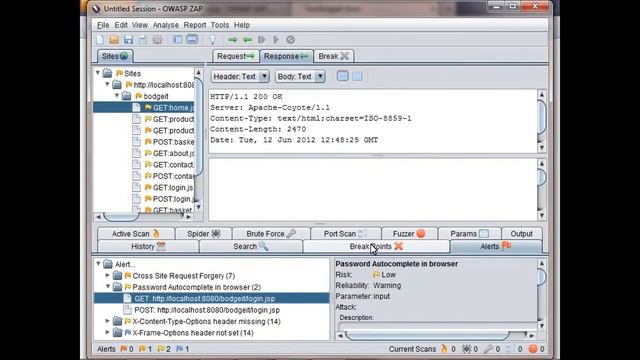640x360 pixels.
Task: Open the Port Scan tab
Action: 345,234
